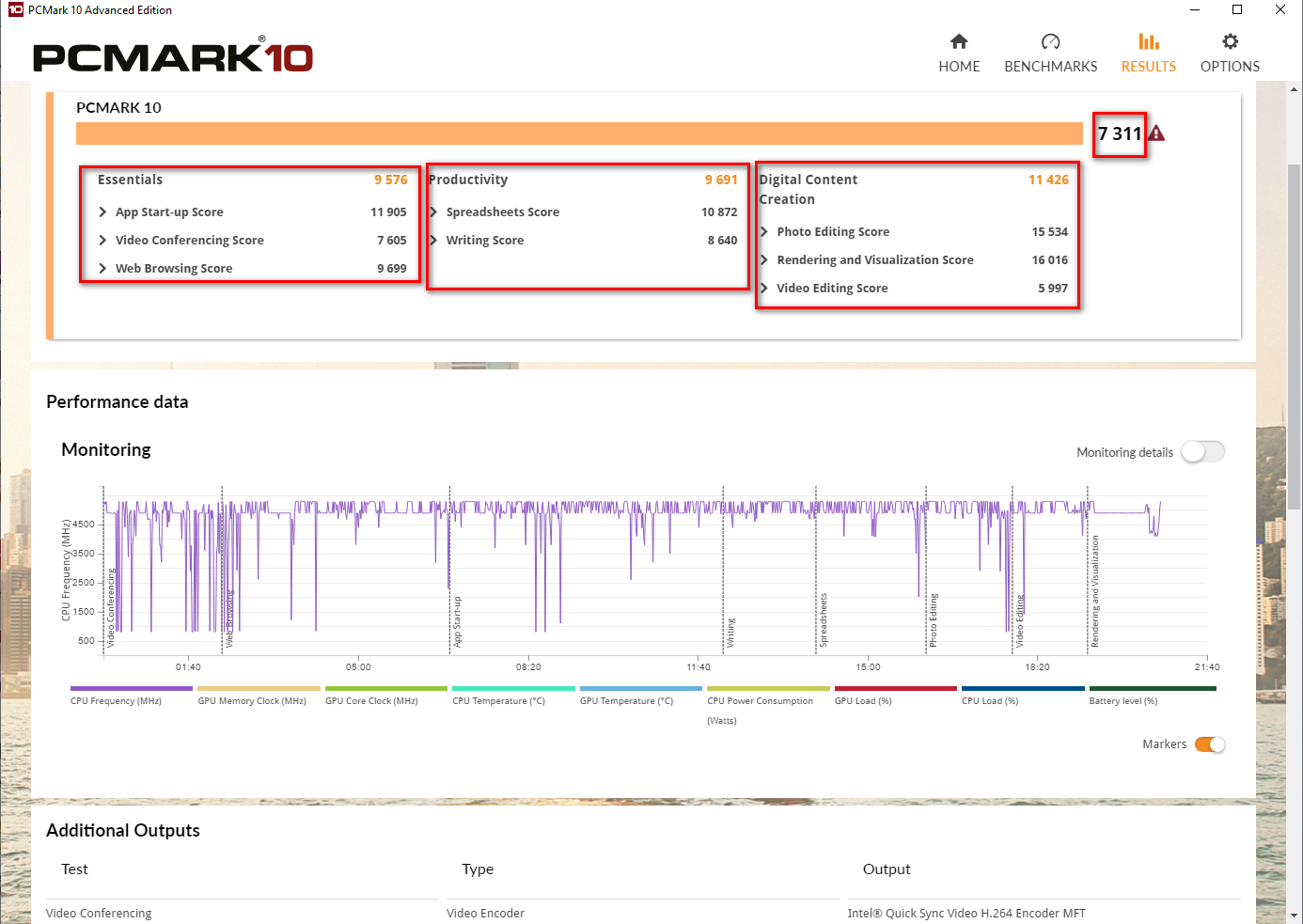This screenshot has height=924, width=1303.
Task: Click the Video Editing marker on chart
Action: click(1020, 621)
